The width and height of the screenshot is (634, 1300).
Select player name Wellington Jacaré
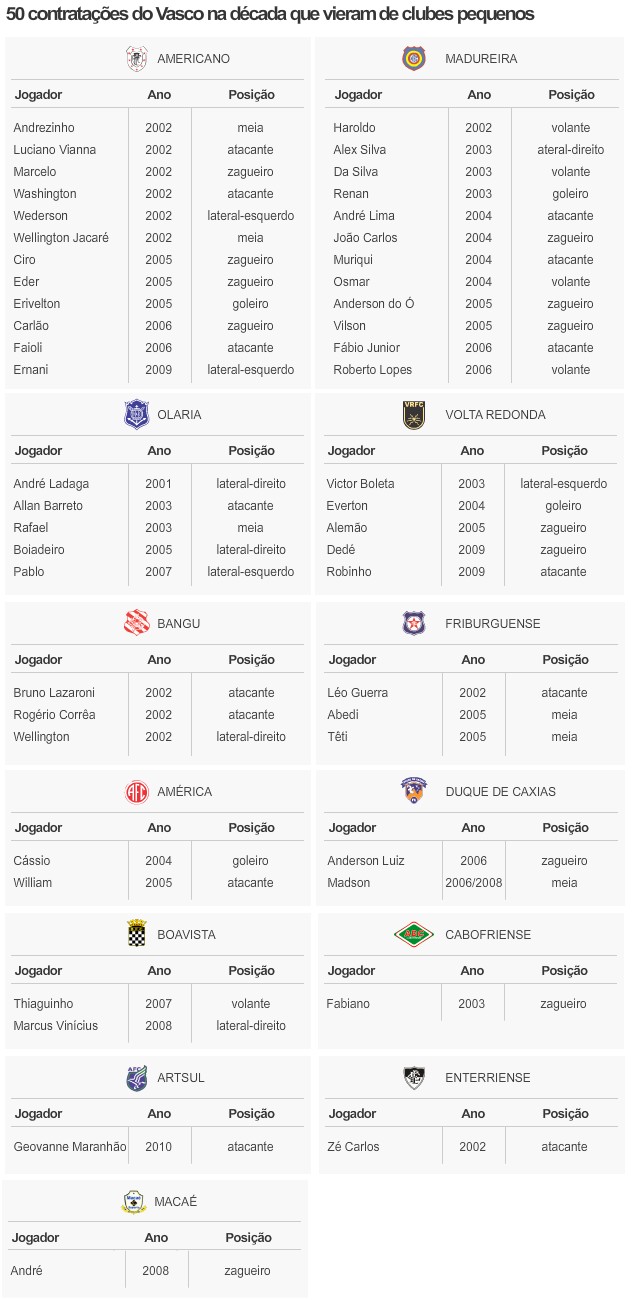(x=61, y=238)
